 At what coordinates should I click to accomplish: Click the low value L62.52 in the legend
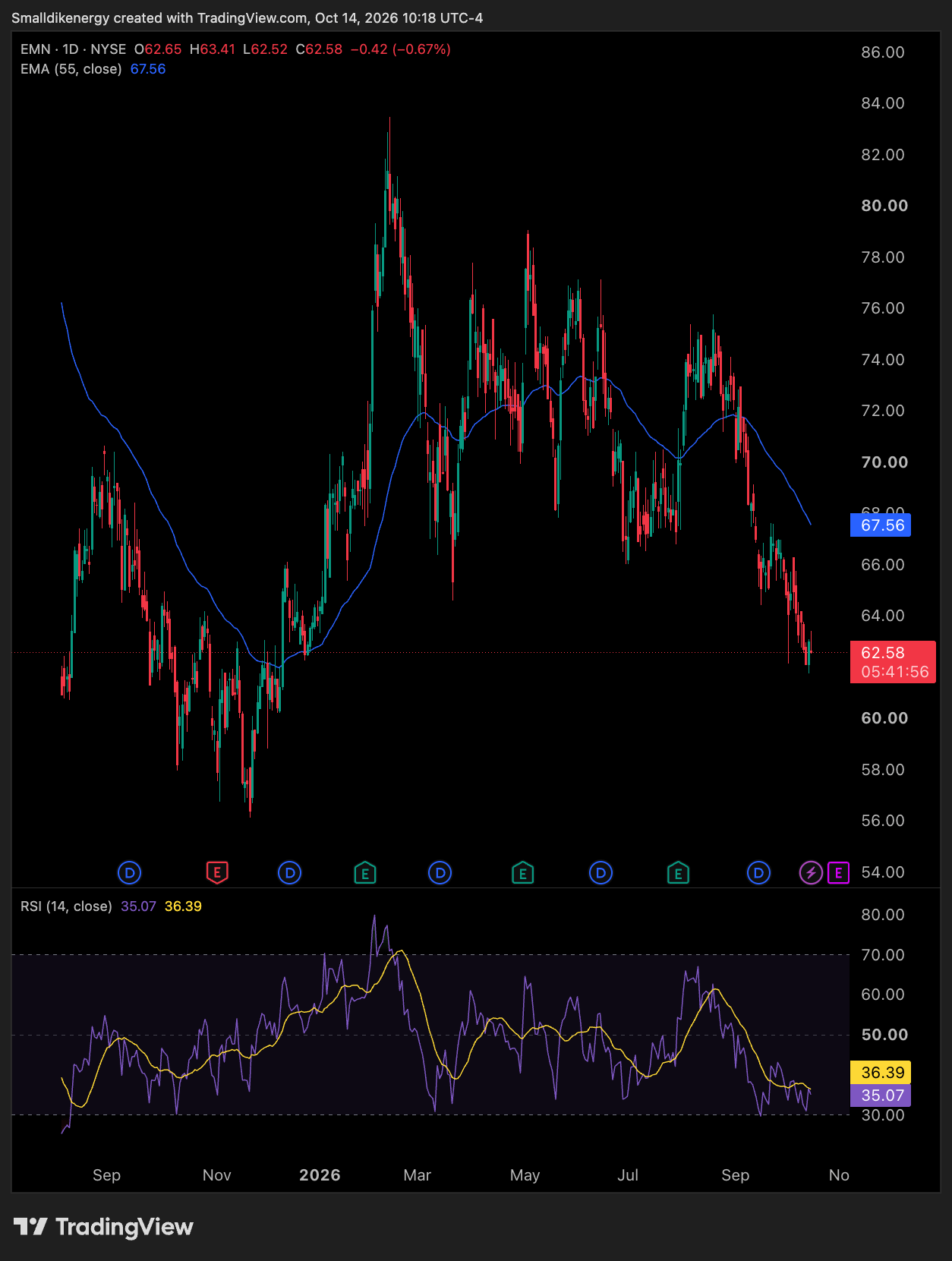coord(265,49)
